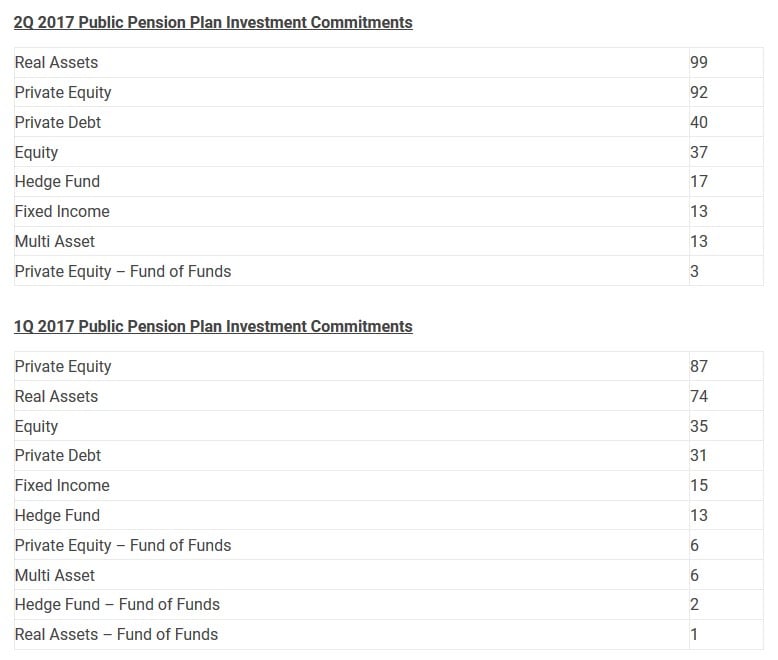Select the Real Assets value 74
Screen dimensions: 778x660
(x=699, y=396)
